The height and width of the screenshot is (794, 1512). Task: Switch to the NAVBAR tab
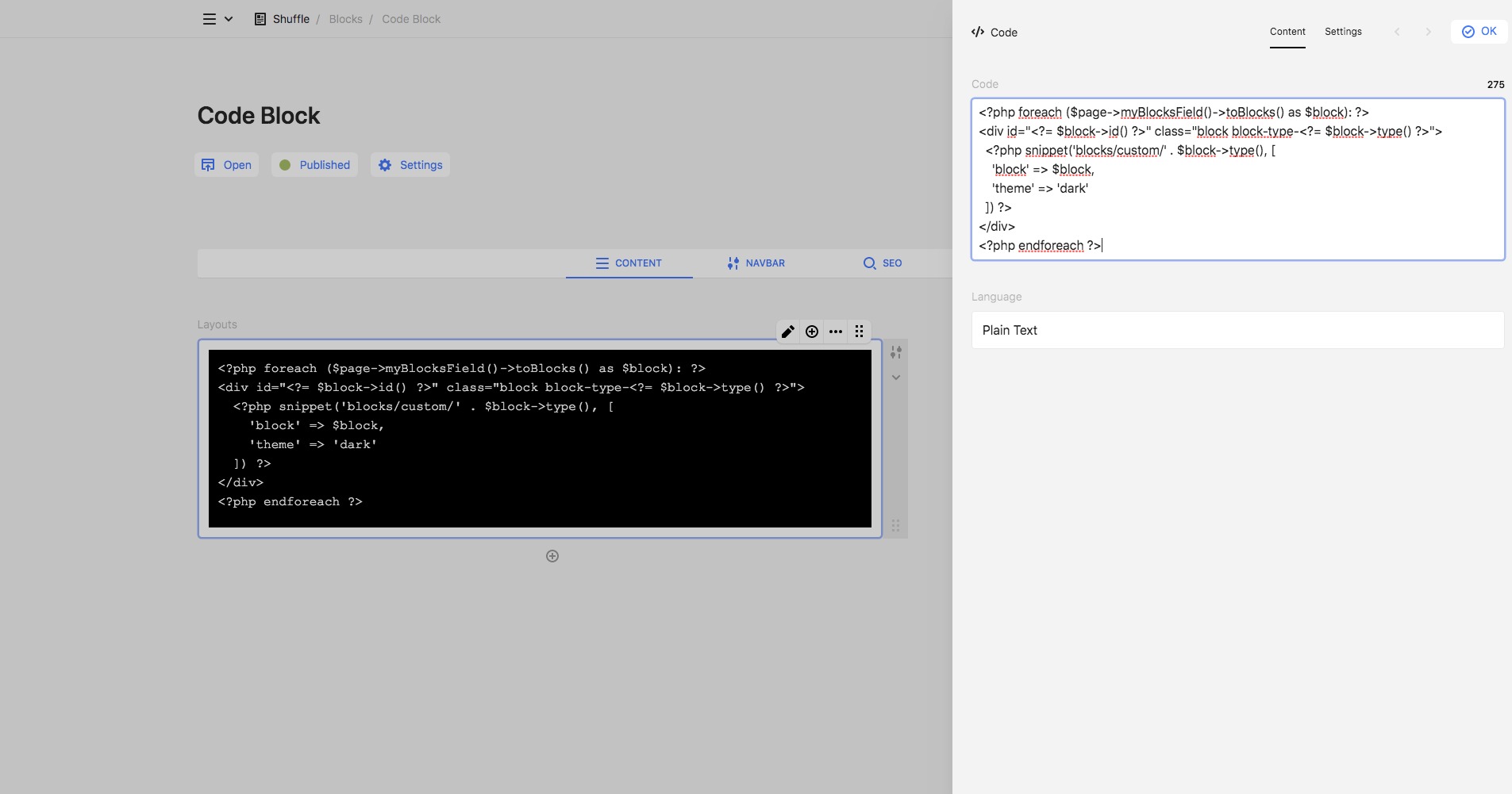(x=756, y=263)
